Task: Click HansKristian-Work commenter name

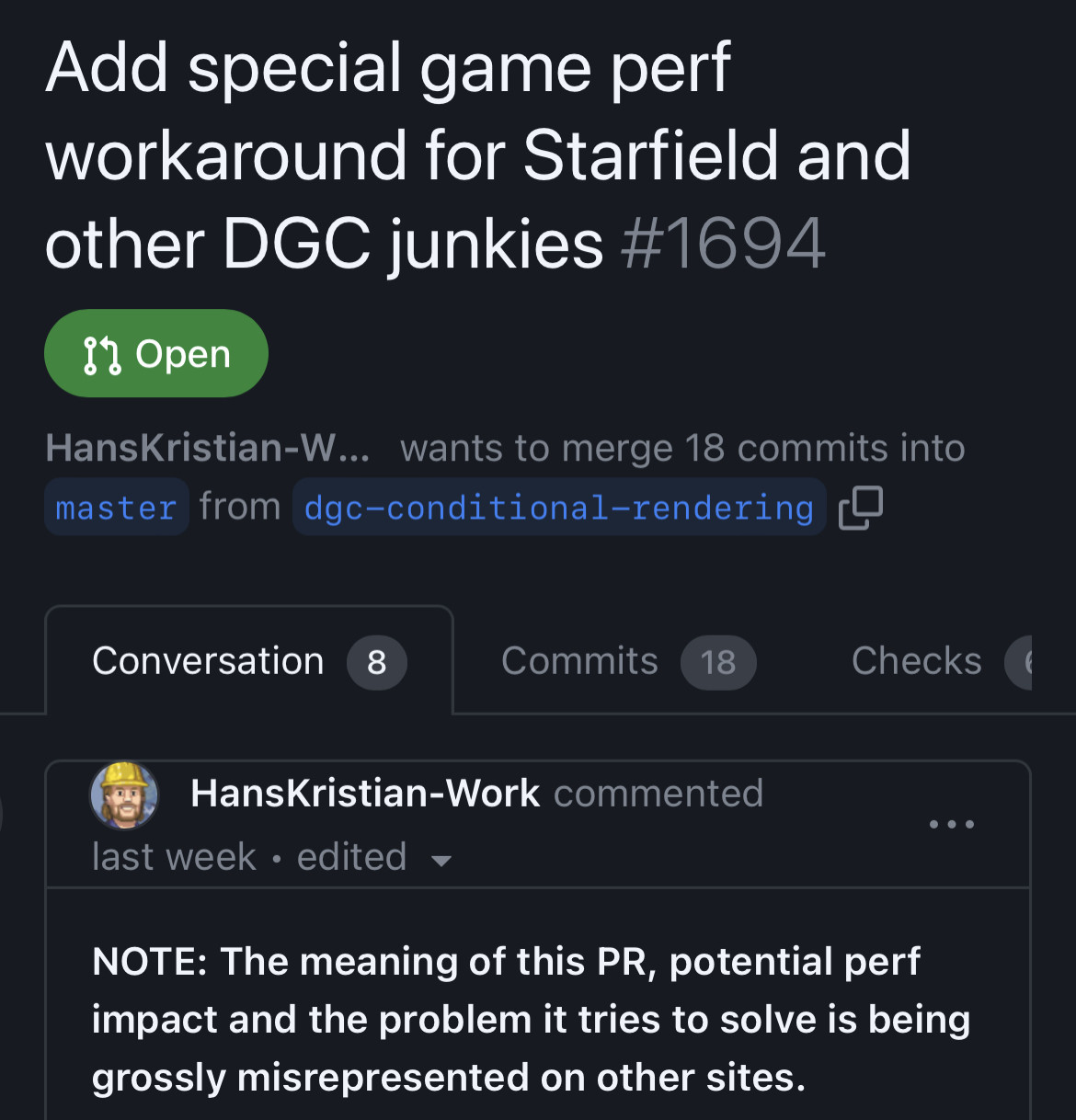Action: [365, 794]
